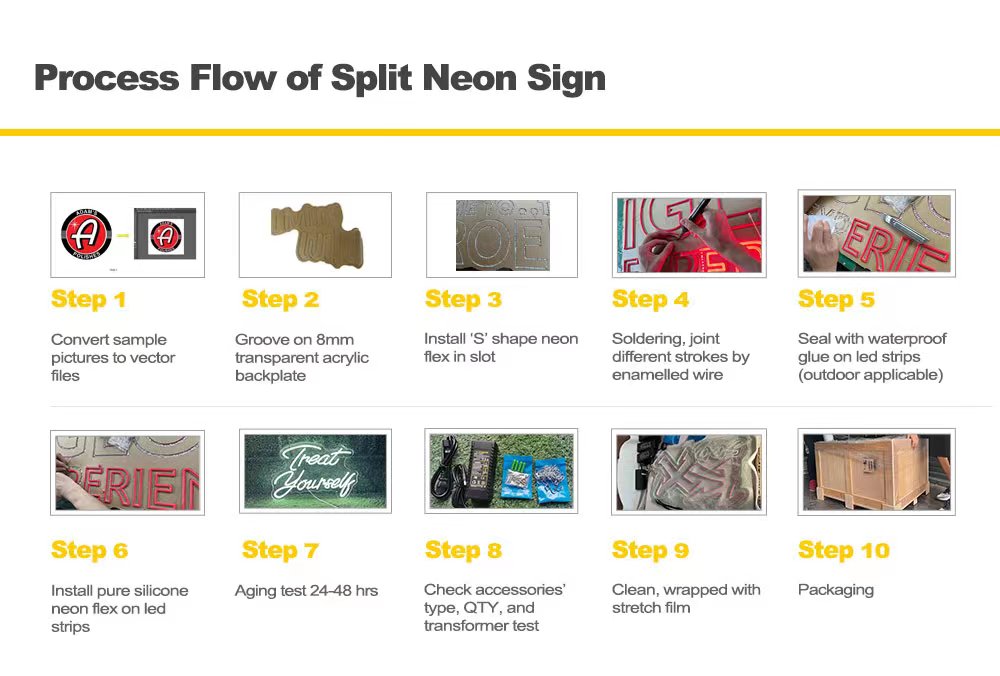Open the waterproof glue sealing photo
Screen dimensions: 1000x676
876,233
